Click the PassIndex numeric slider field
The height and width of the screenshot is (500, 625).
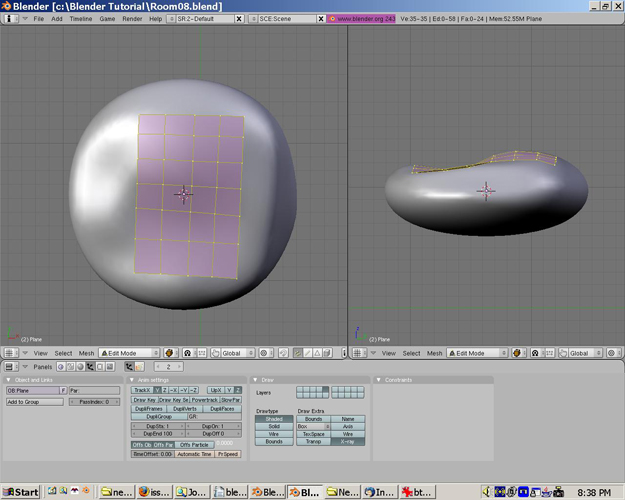pos(95,402)
